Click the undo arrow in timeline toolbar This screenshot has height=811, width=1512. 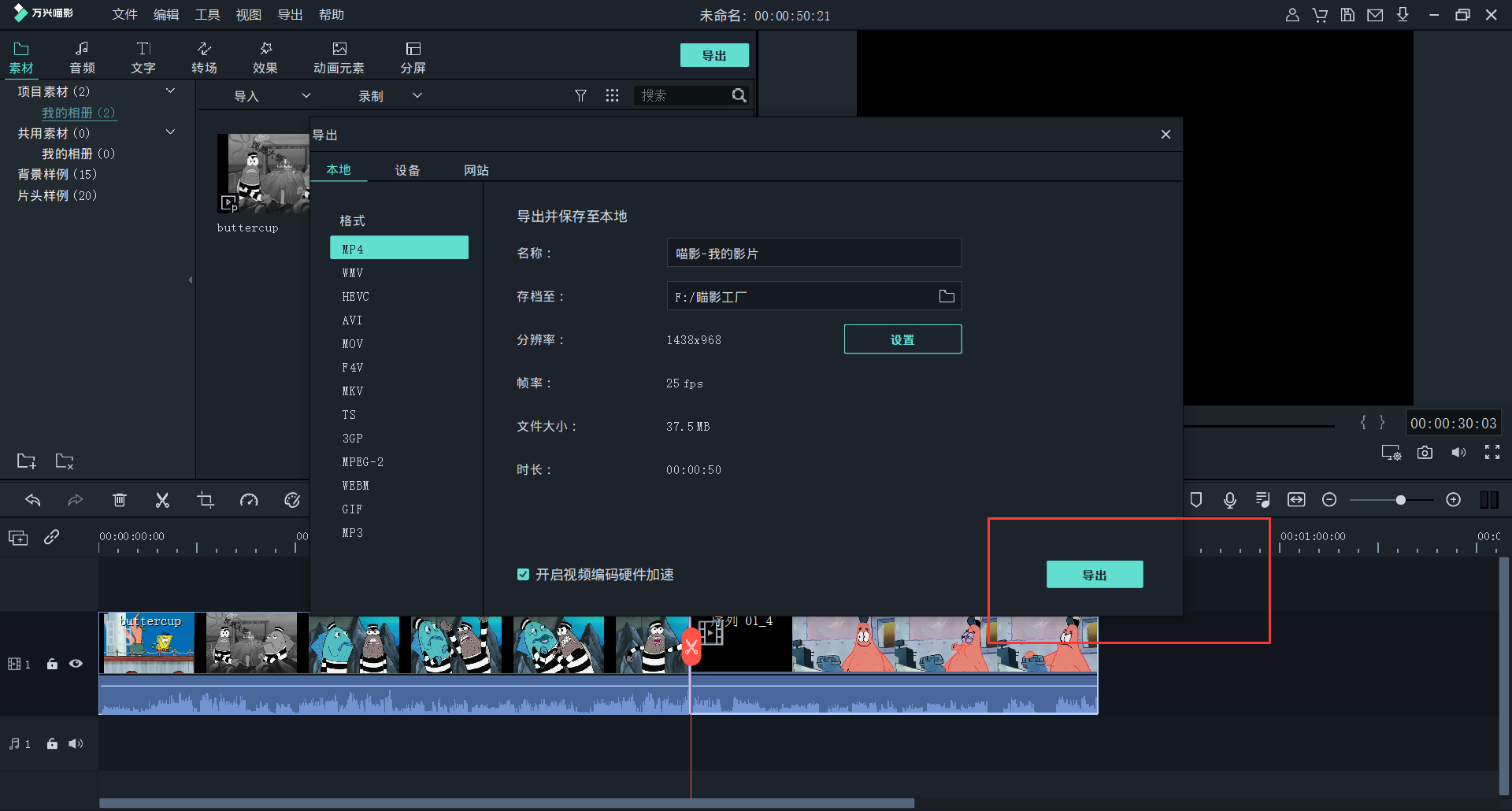(x=33, y=500)
